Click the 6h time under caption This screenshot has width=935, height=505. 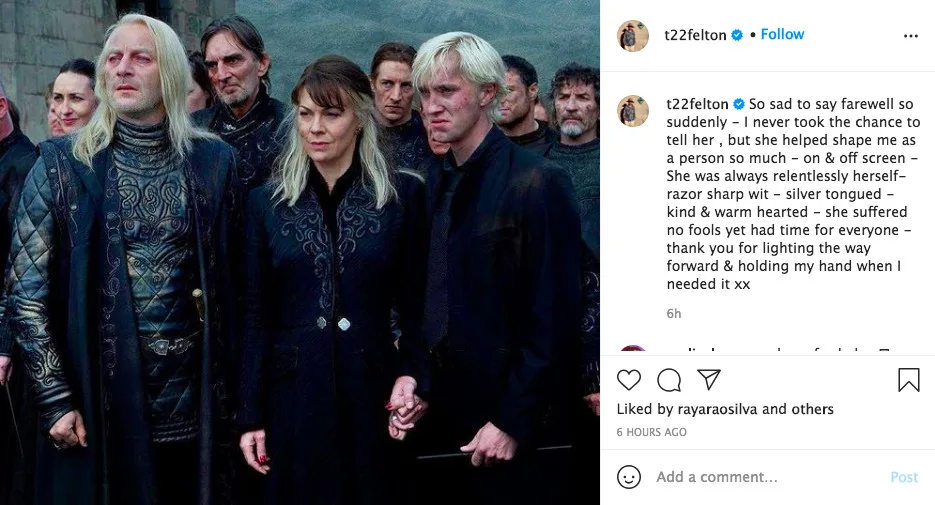coord(674,314)
